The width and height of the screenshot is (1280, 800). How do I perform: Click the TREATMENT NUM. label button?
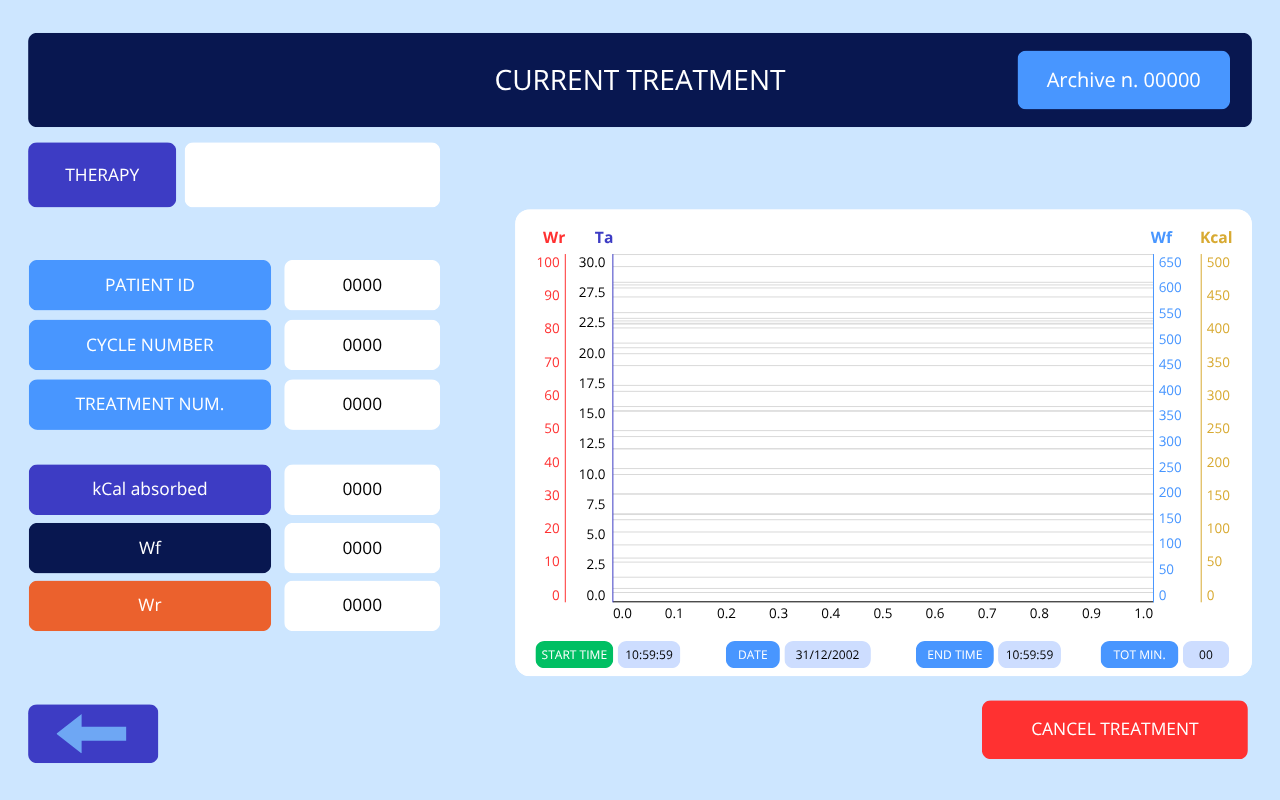click(150, 404)
